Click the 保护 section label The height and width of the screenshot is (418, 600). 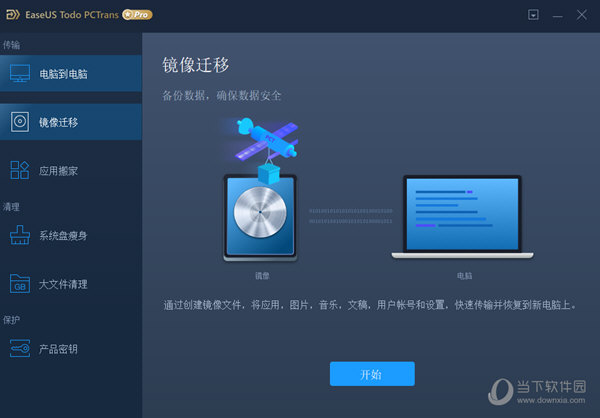(11, 320)
